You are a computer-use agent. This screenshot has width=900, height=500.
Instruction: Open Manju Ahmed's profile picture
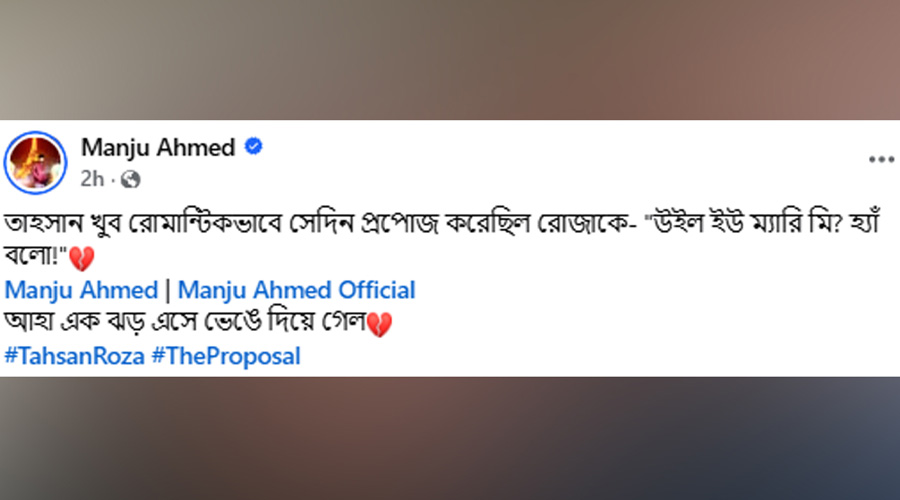point(35,162)
